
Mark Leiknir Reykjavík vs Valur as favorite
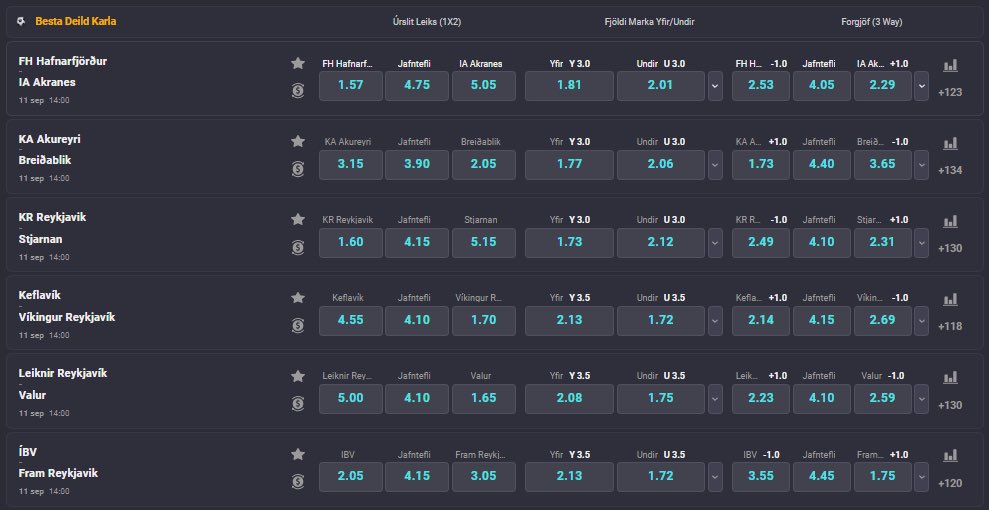point(298,376)
